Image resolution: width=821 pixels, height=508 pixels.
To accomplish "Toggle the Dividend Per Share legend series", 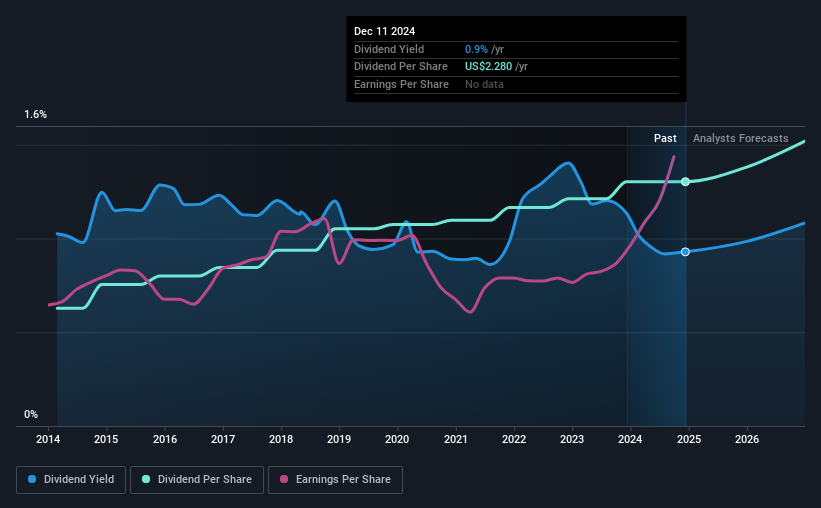I will point(197,480).
